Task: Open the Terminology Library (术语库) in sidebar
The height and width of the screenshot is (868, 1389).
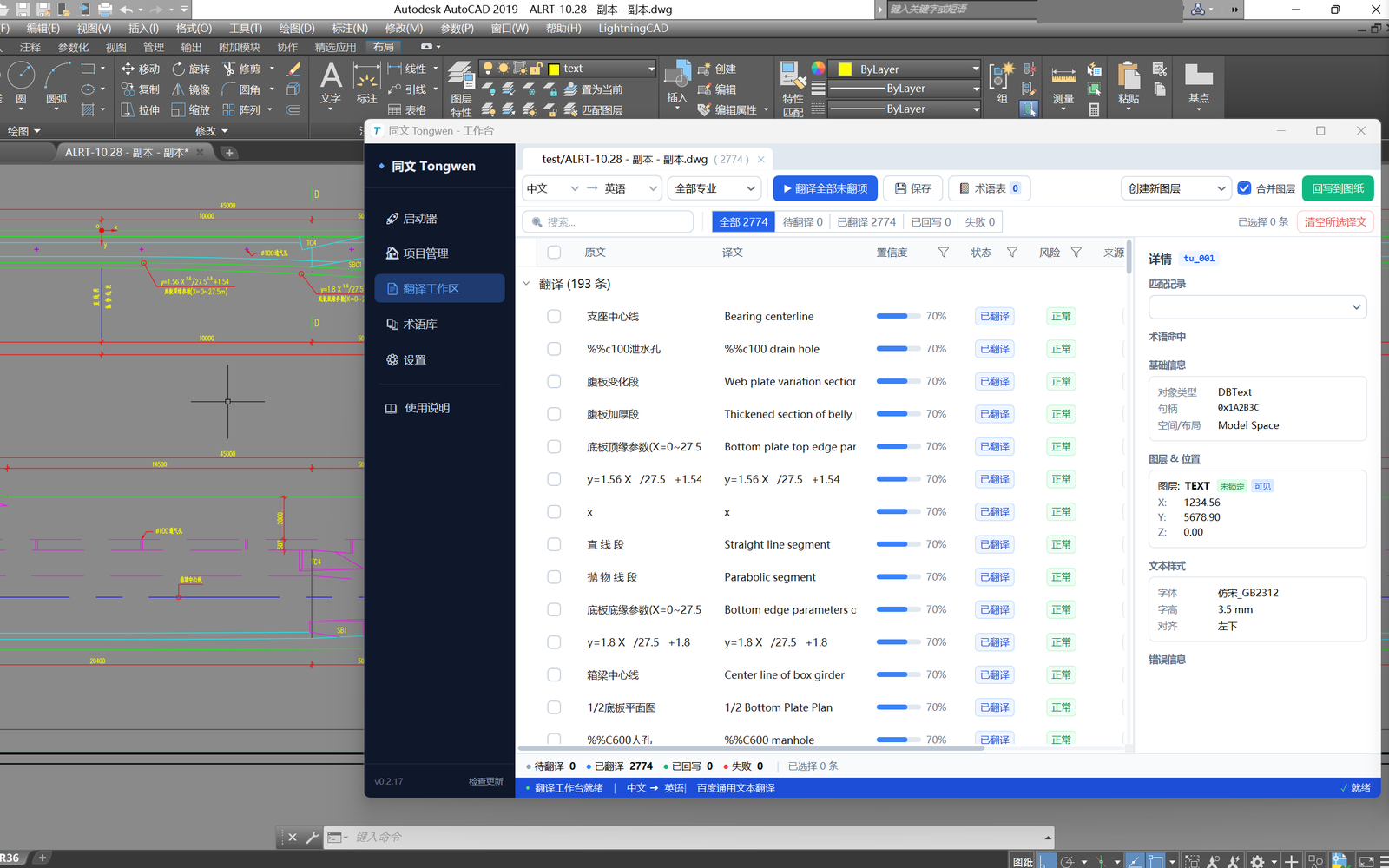Action: coord(439,324)
